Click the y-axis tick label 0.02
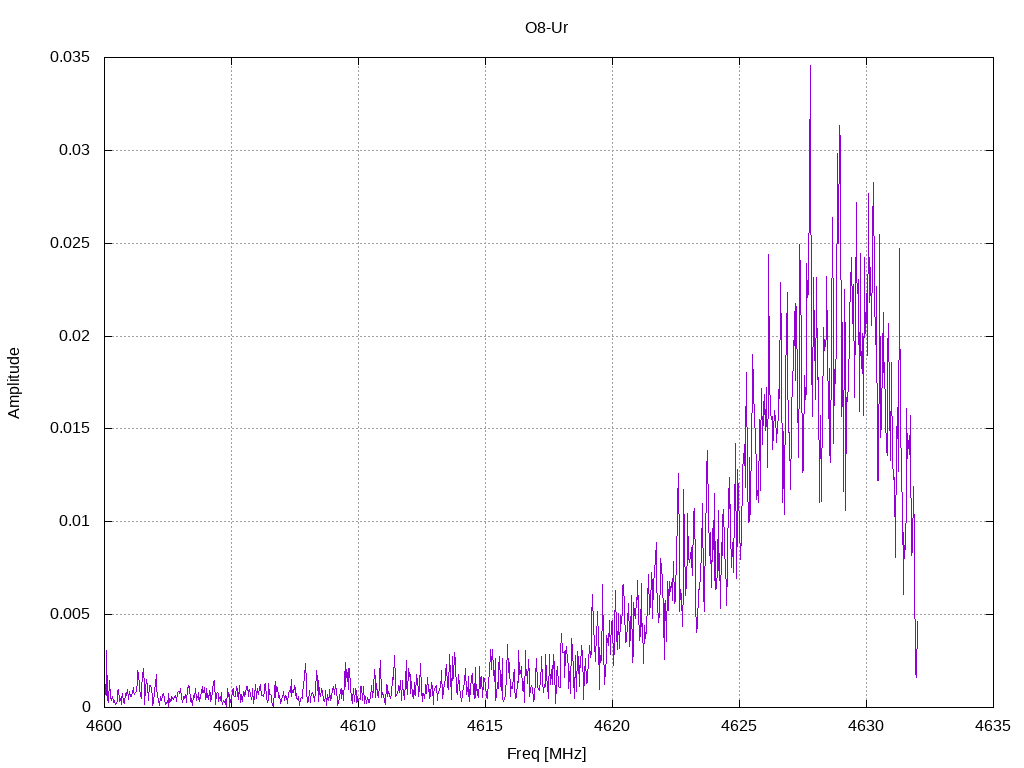Viewport: 1024px width, 768px height. (74, 336)
